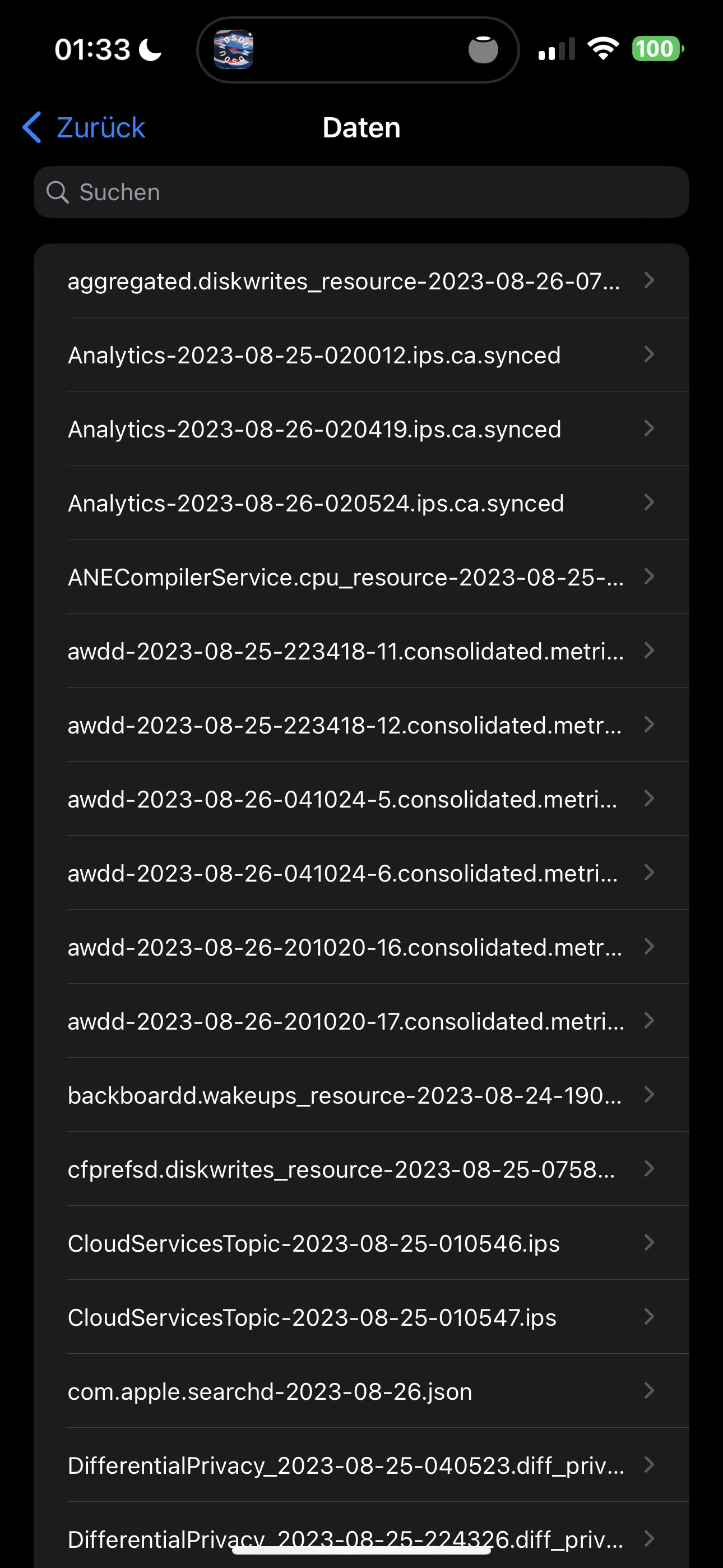Viewport: 723px width, 1568px height.
Task: Tap the moon Focus mode icon
Action: pyautogui.click(x=150, y=50)
